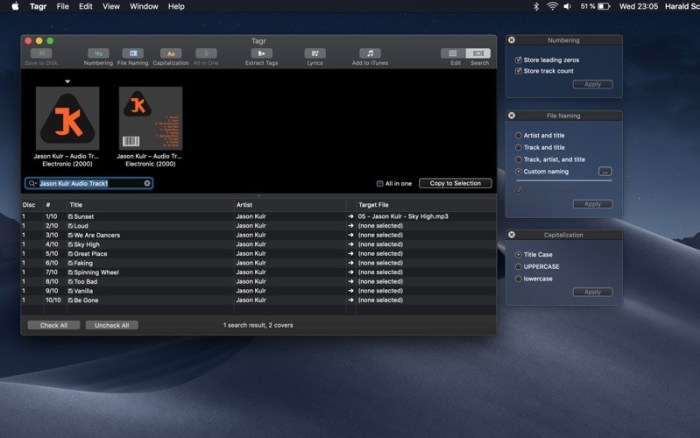Open custom naming options ellipsis button

(x=605, y=171)
